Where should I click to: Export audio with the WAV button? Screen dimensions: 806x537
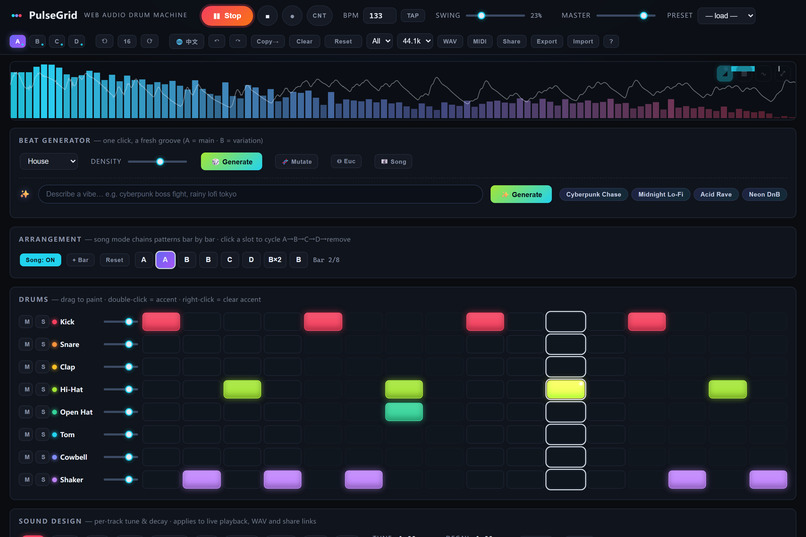pyautogui.click(x=450, y=41)
